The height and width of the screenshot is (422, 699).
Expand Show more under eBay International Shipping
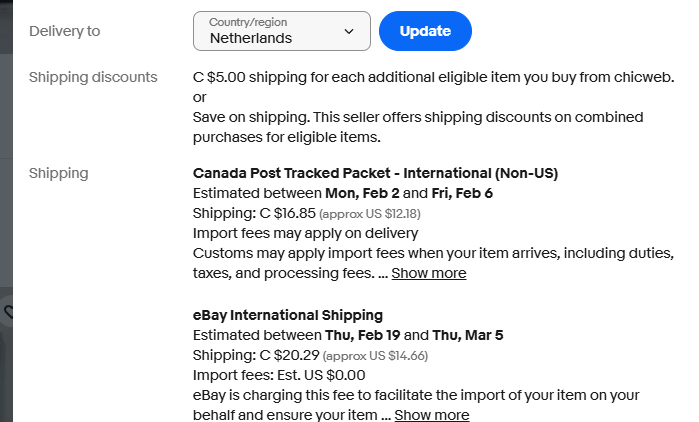point(431,415)
